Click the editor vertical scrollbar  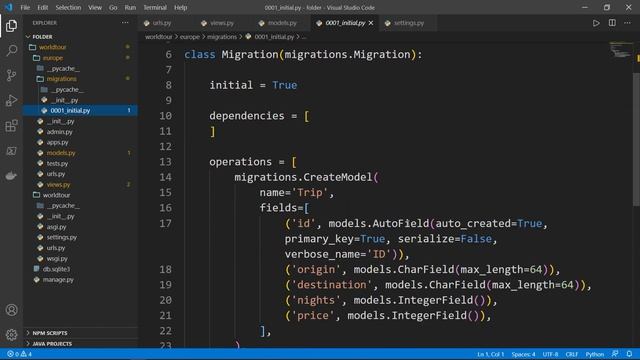tap(636, 139)
